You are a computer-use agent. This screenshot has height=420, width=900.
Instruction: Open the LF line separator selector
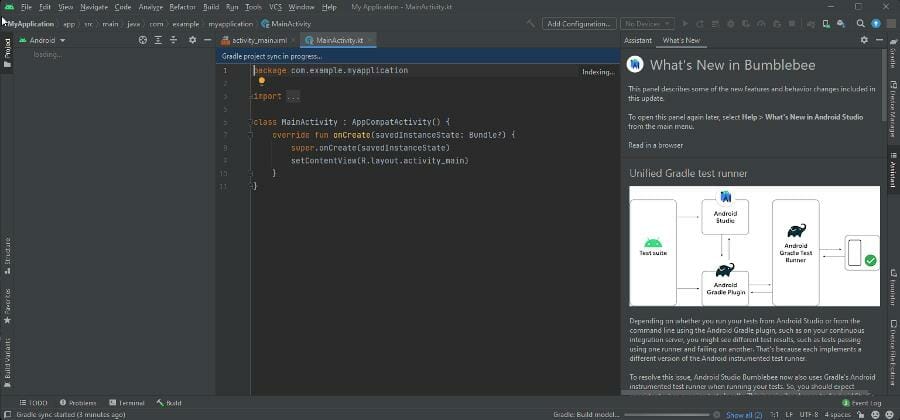789,414
